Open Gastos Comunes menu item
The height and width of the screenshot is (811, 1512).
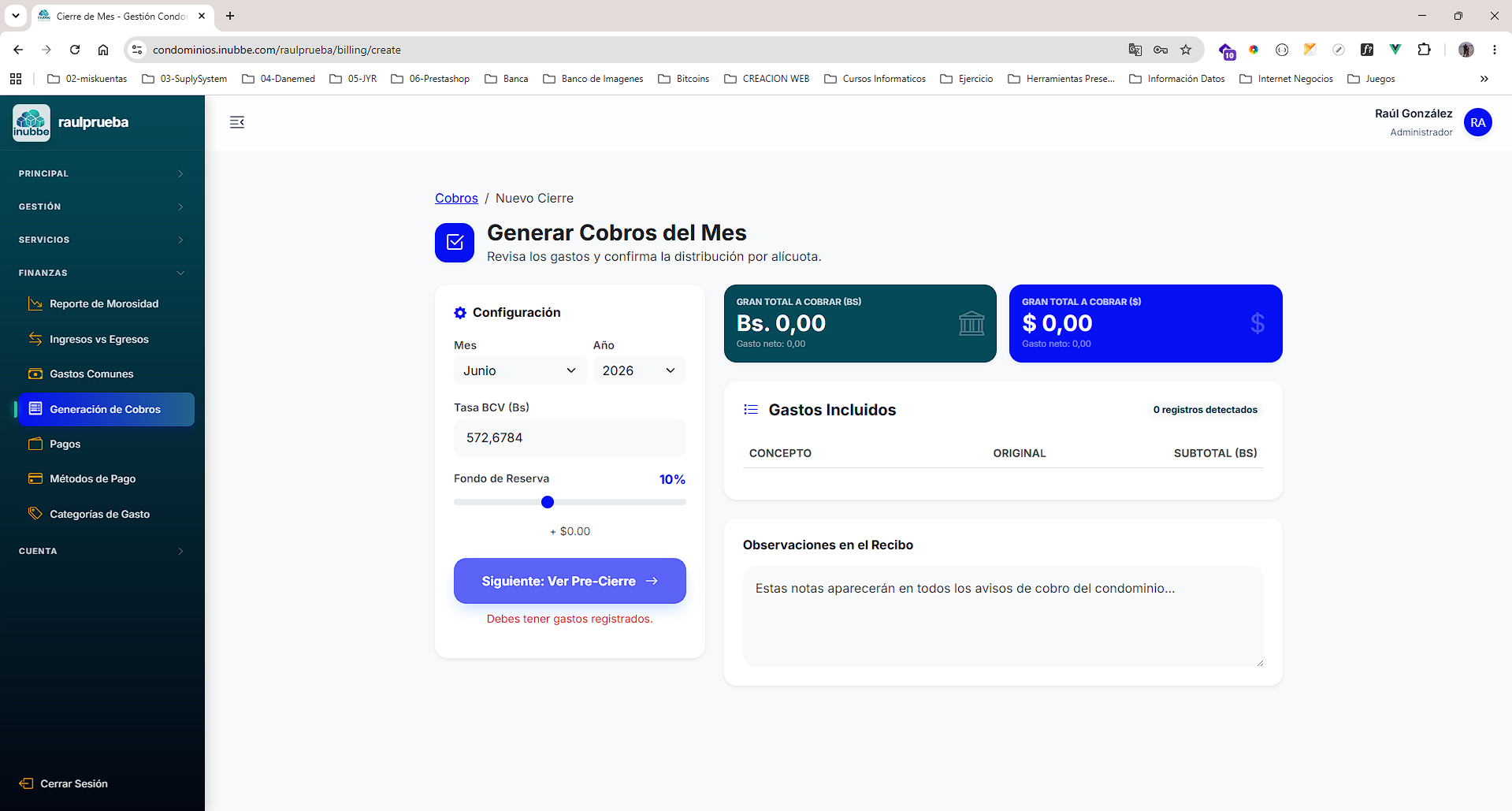[106, 374]
